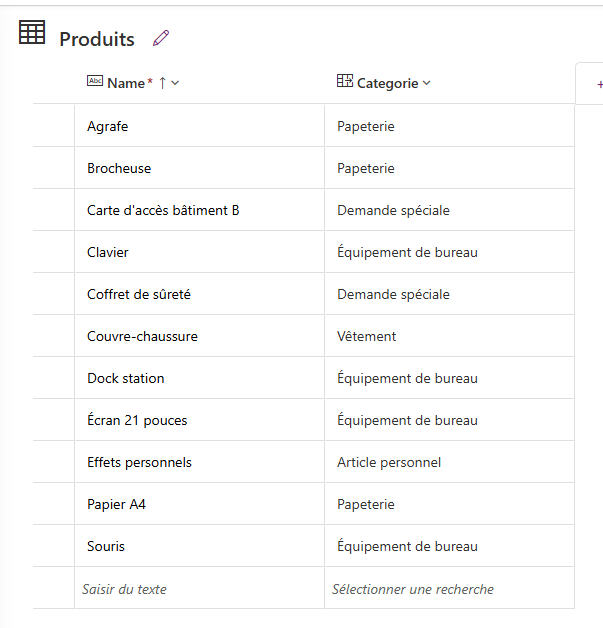
Task: Select the Agrafe name cell
Action: click(199, 126)
